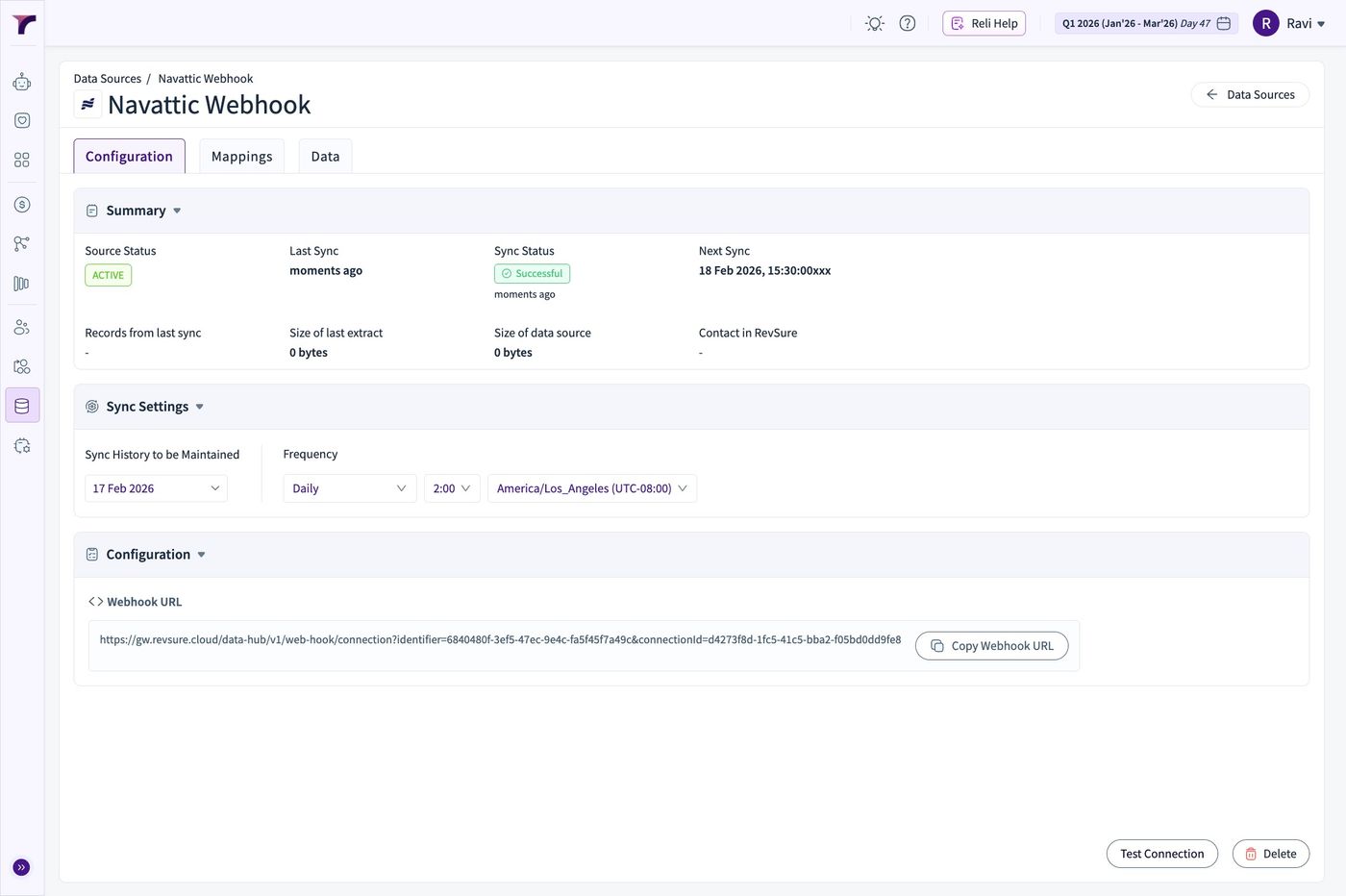Open the America/Los_Angeles timezone dropdown
This screenshot has height=896, width=1346.
tap(592, 488)
